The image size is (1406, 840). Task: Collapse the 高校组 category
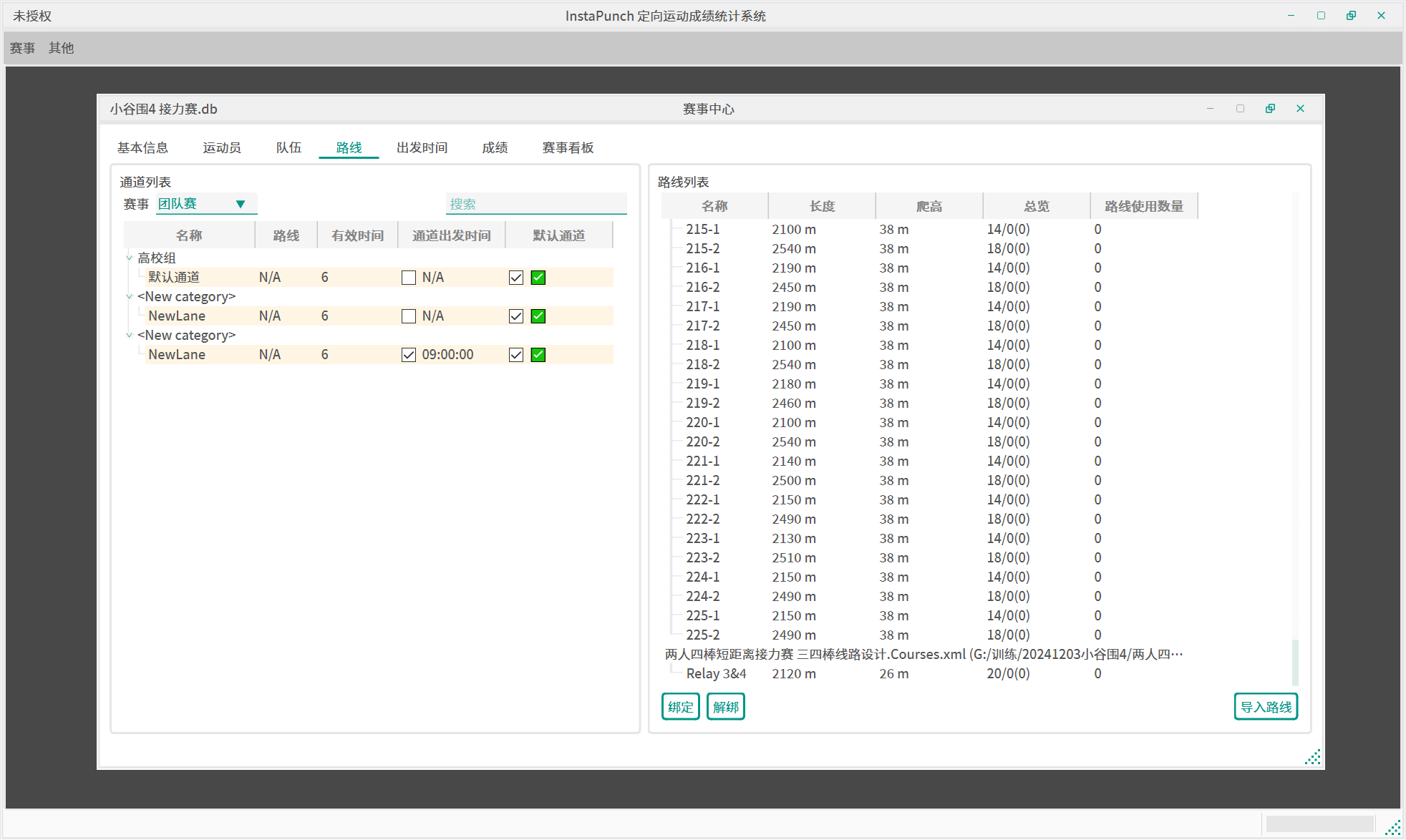click(x=129, y=258)
